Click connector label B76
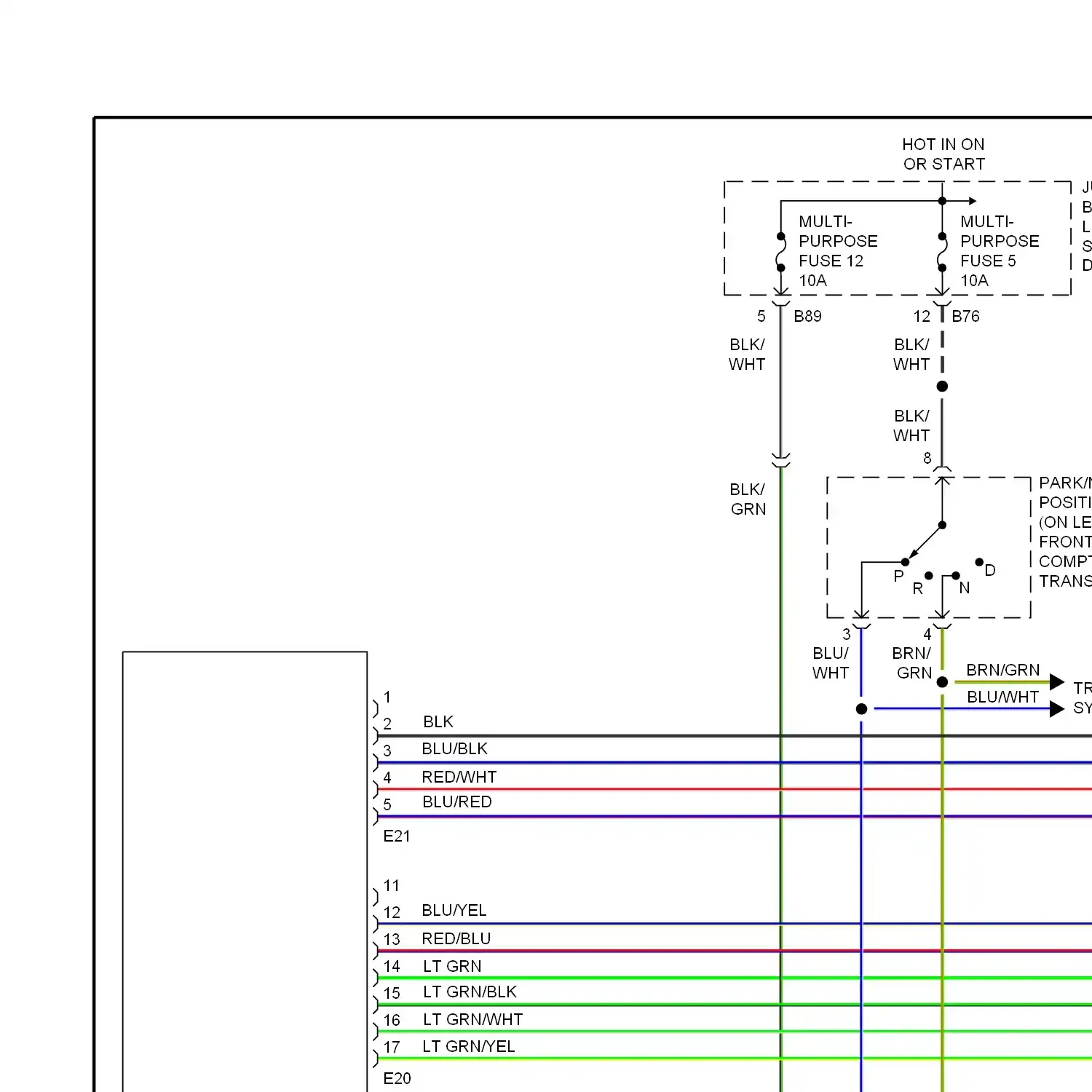Image resolution: width=1092 pixels, height=1092 pixels. pyautogui.click(x=965, y=316)
